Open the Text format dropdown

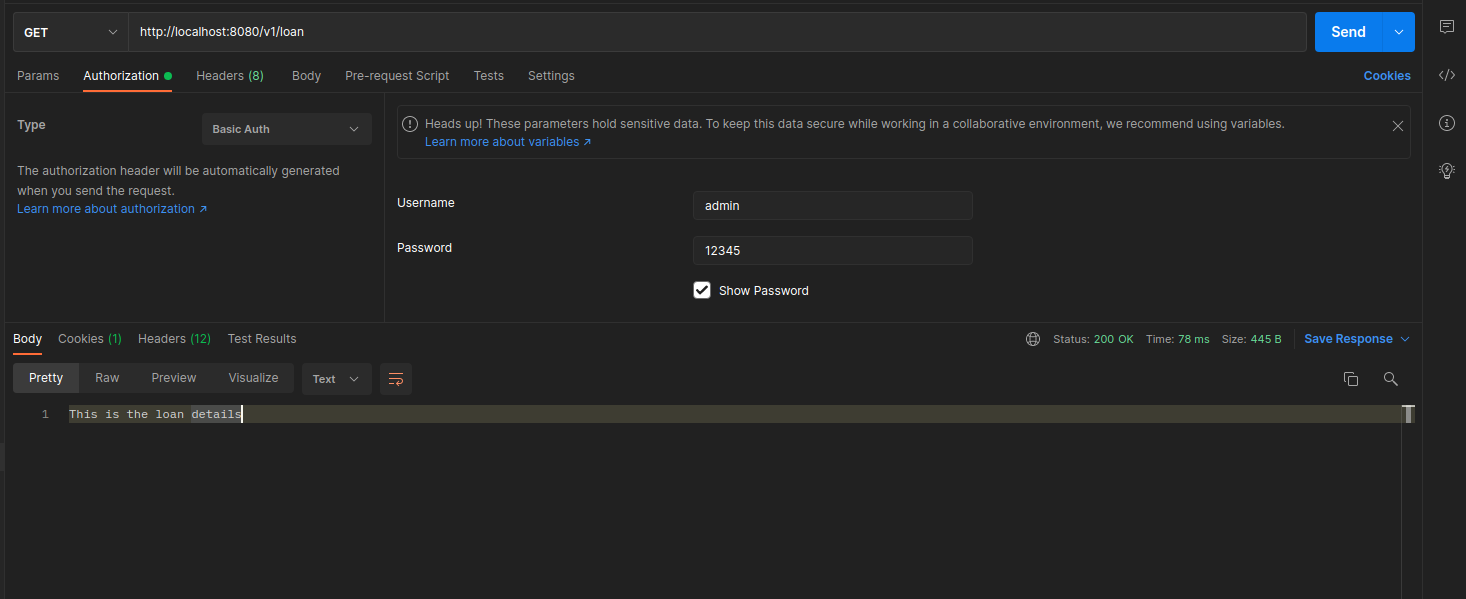coord(336,379)
